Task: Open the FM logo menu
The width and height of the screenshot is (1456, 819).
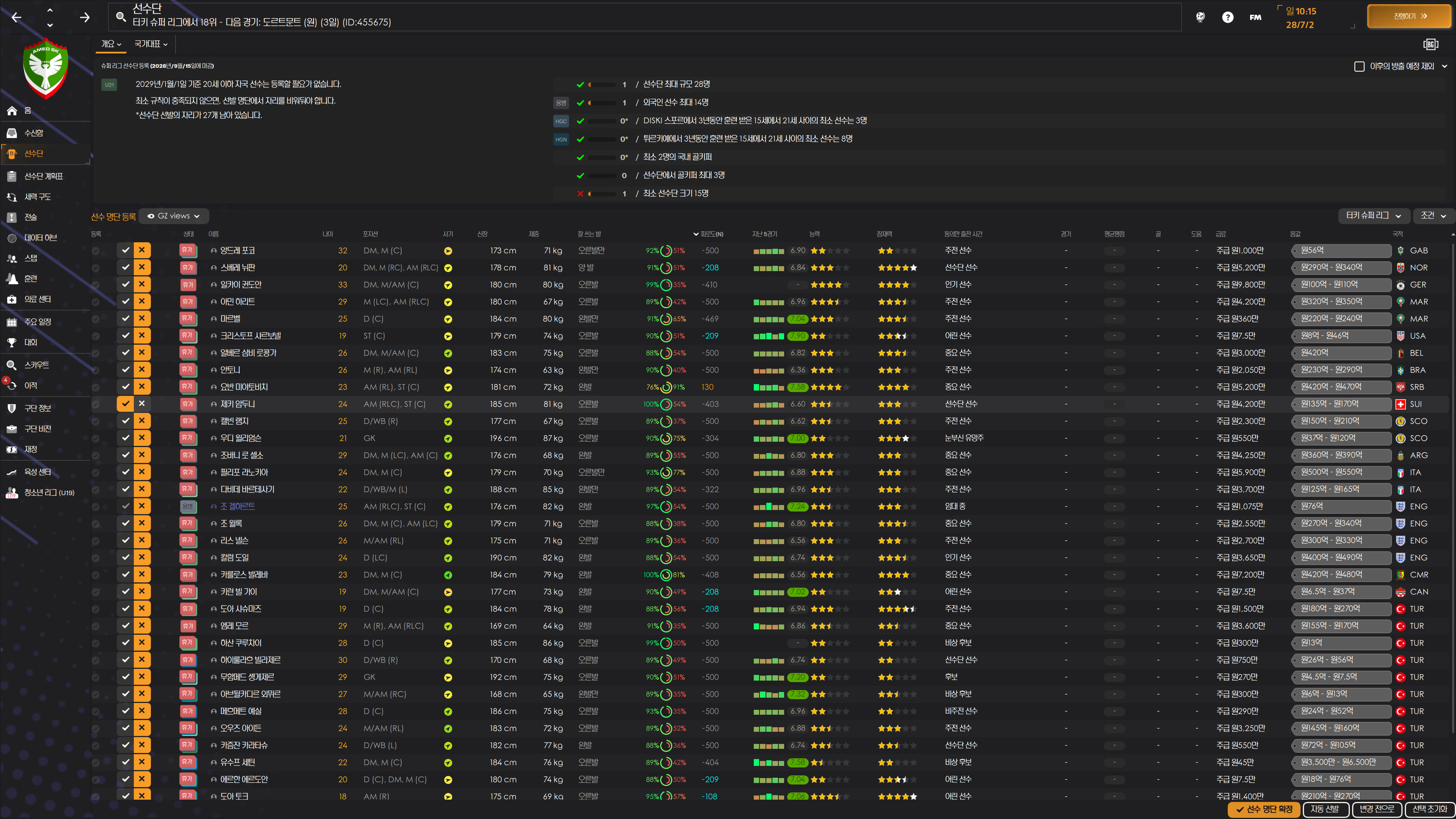Action: [1255, 17]
